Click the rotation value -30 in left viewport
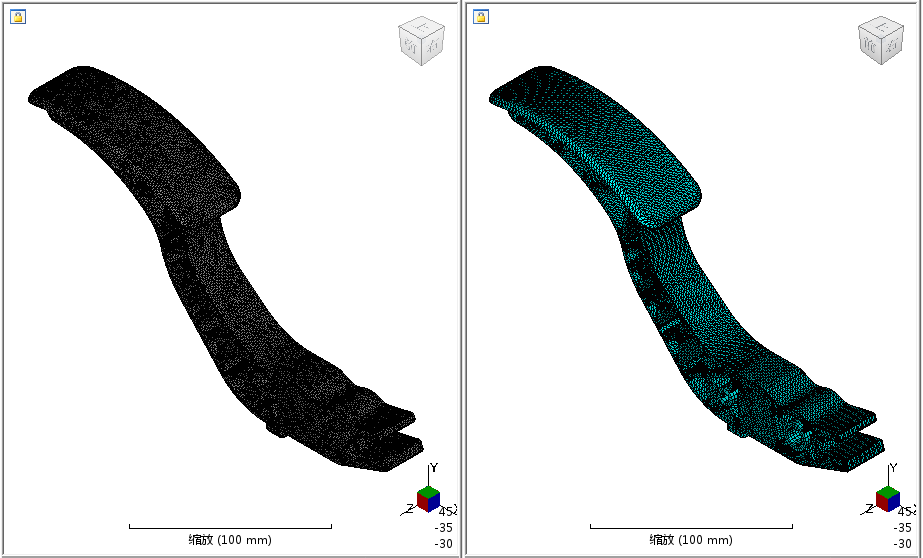The image size is (923, 558). [443, 544]
